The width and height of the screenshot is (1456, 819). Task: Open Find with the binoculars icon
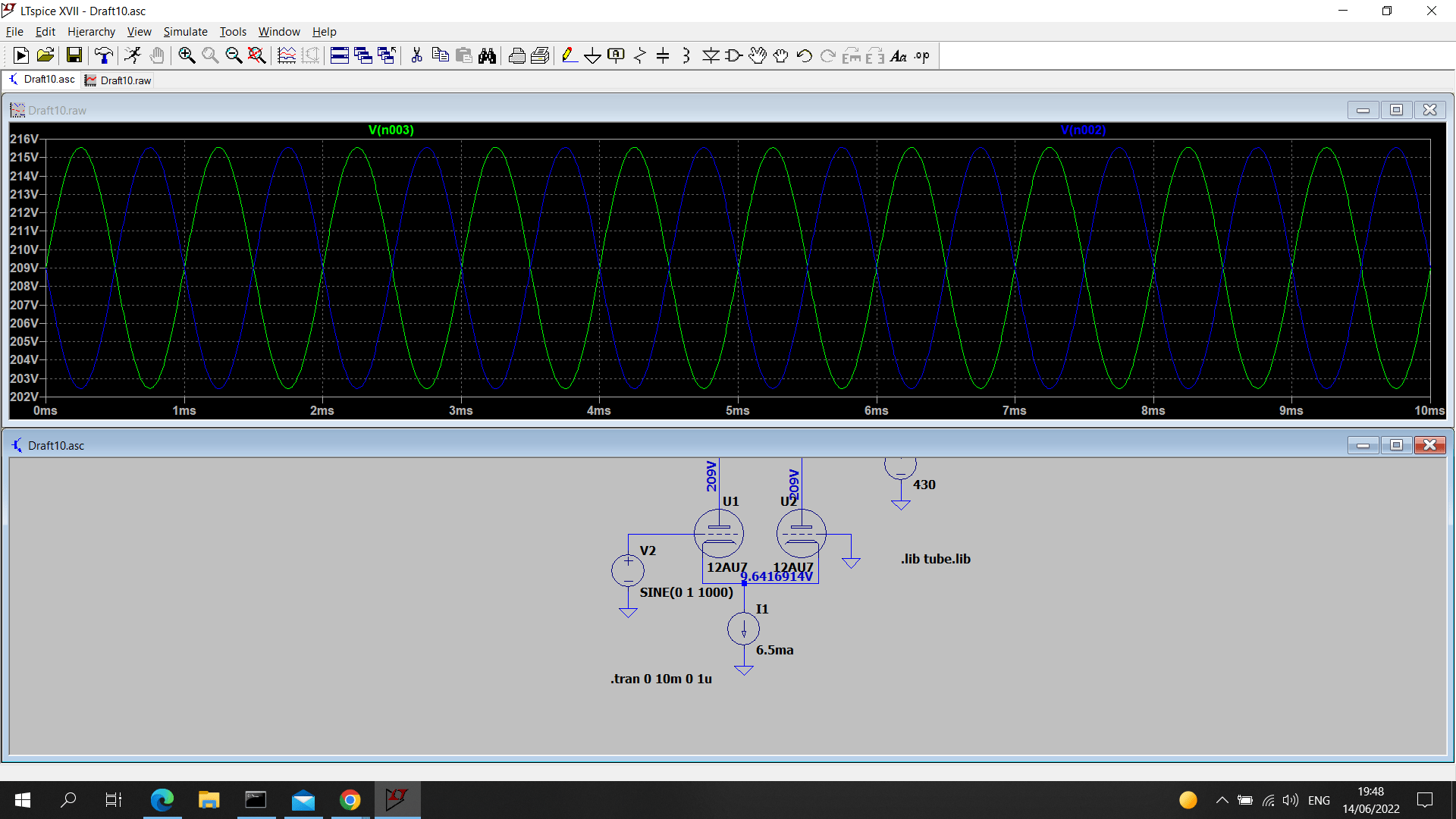487,55
